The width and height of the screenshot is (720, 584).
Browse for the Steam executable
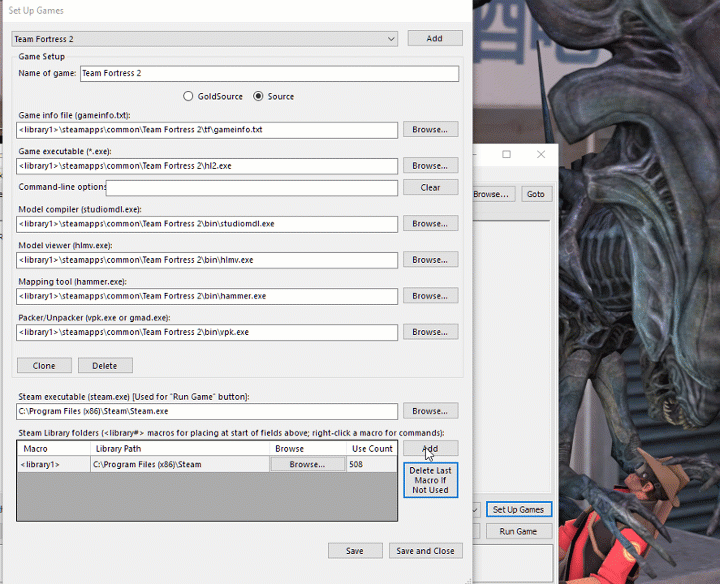pos(430,411)
